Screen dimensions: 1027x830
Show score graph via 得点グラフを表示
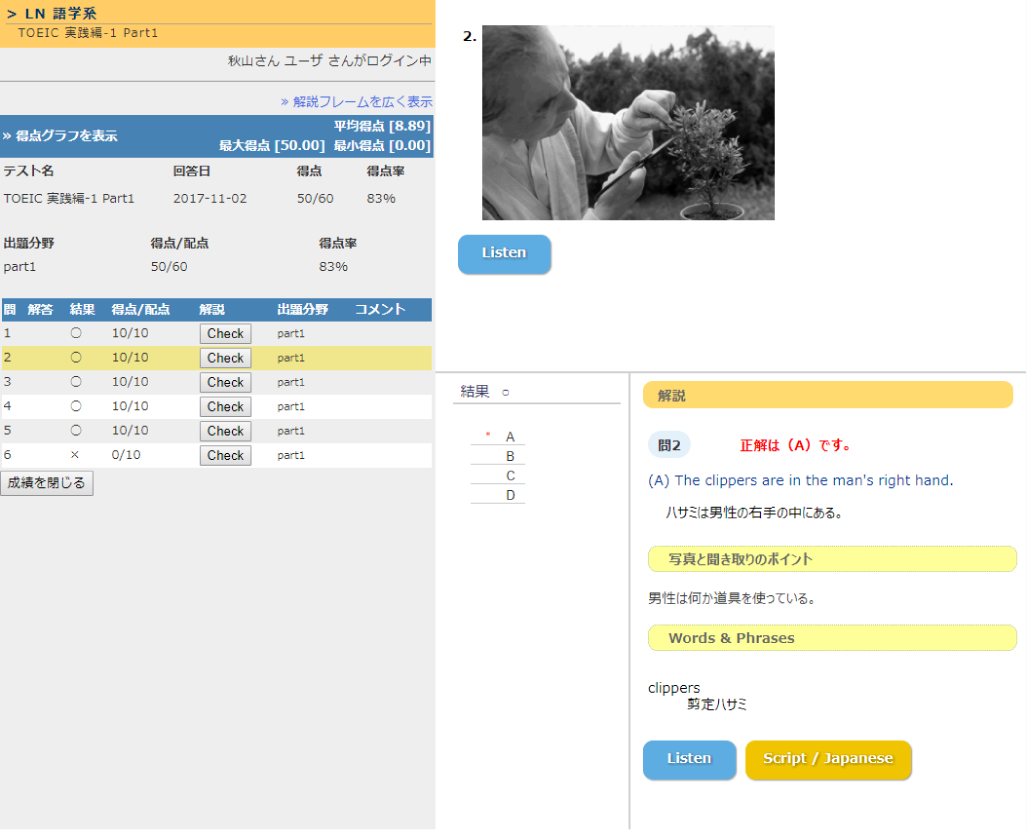[60, 136]
